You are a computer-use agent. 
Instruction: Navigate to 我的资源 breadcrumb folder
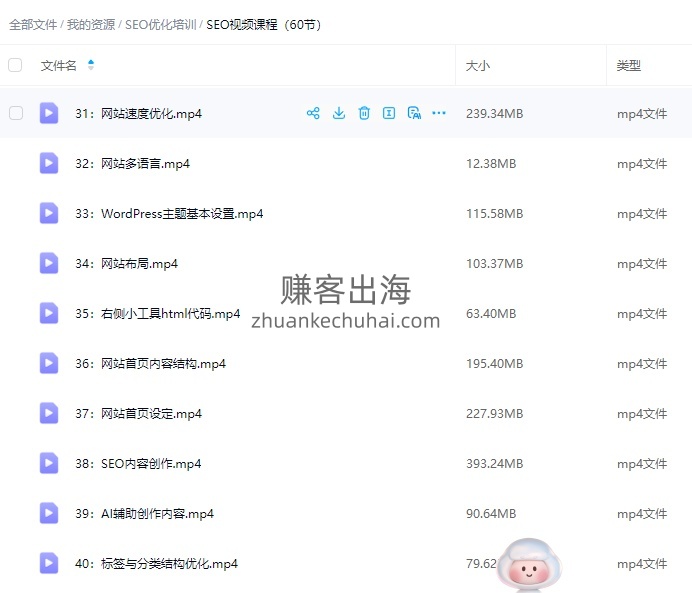[91, 25]
